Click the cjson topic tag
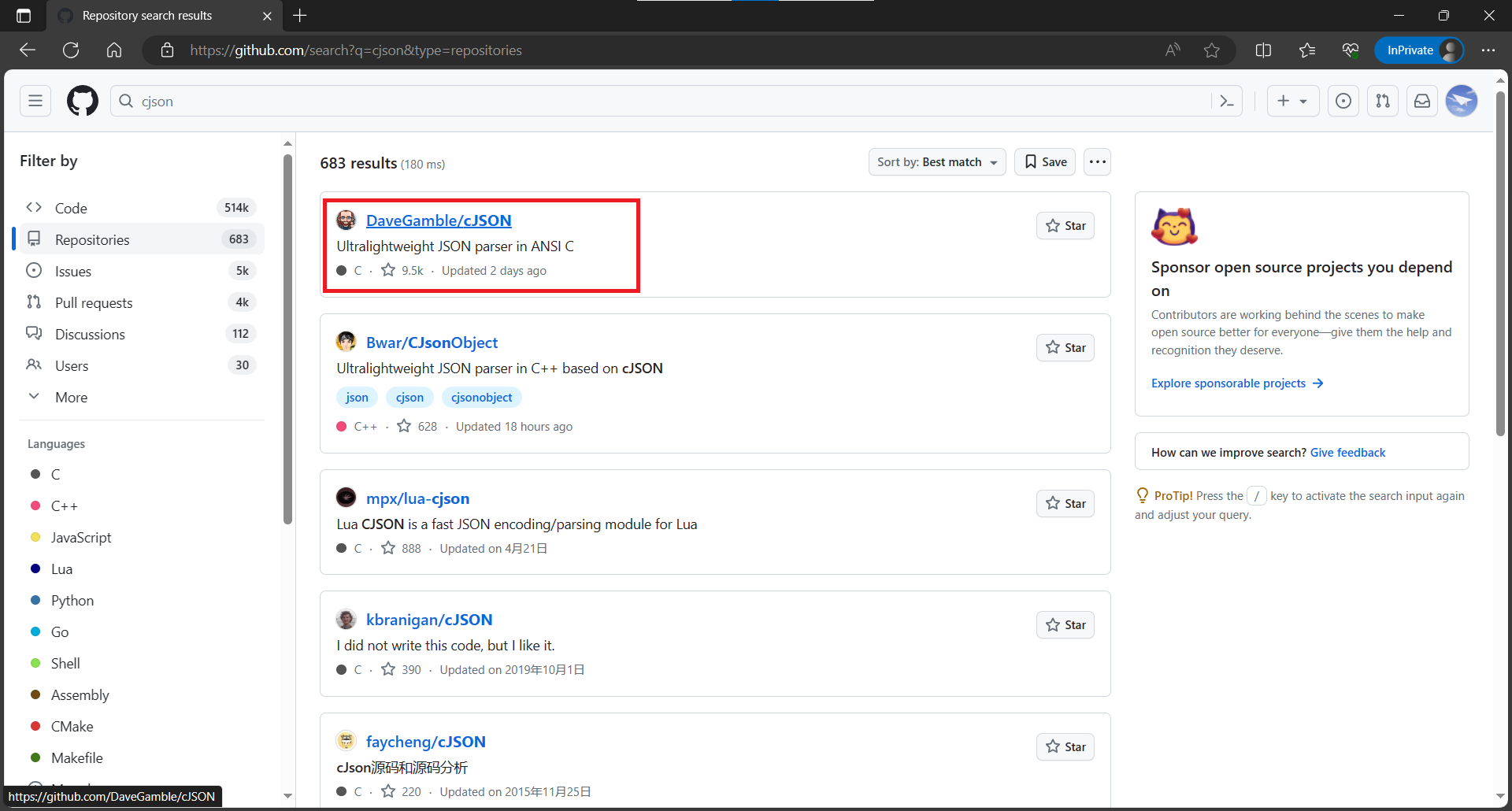 coord(409,398)
